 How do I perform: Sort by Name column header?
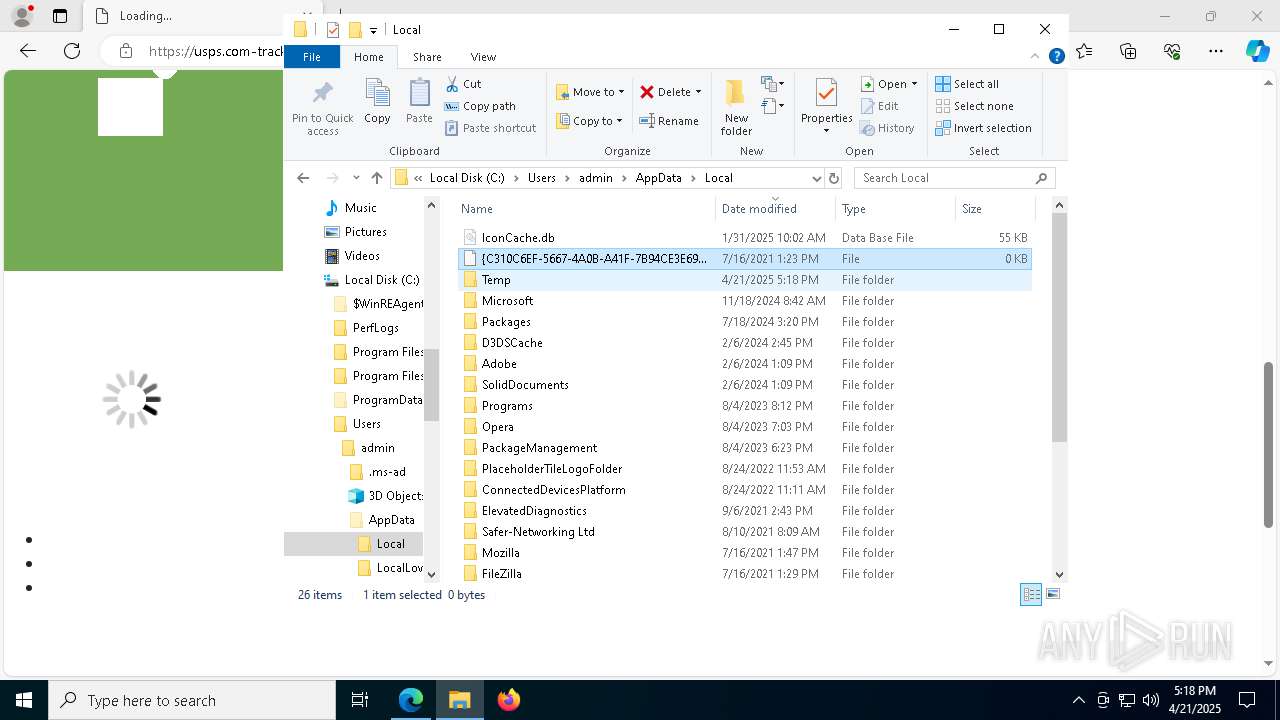tap(586, 209)
